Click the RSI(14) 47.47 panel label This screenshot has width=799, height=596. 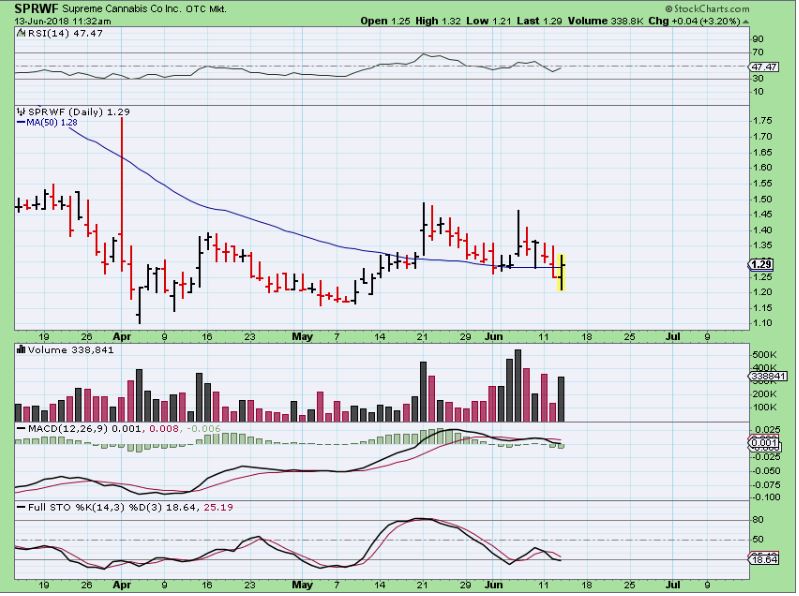click(65, 34)
